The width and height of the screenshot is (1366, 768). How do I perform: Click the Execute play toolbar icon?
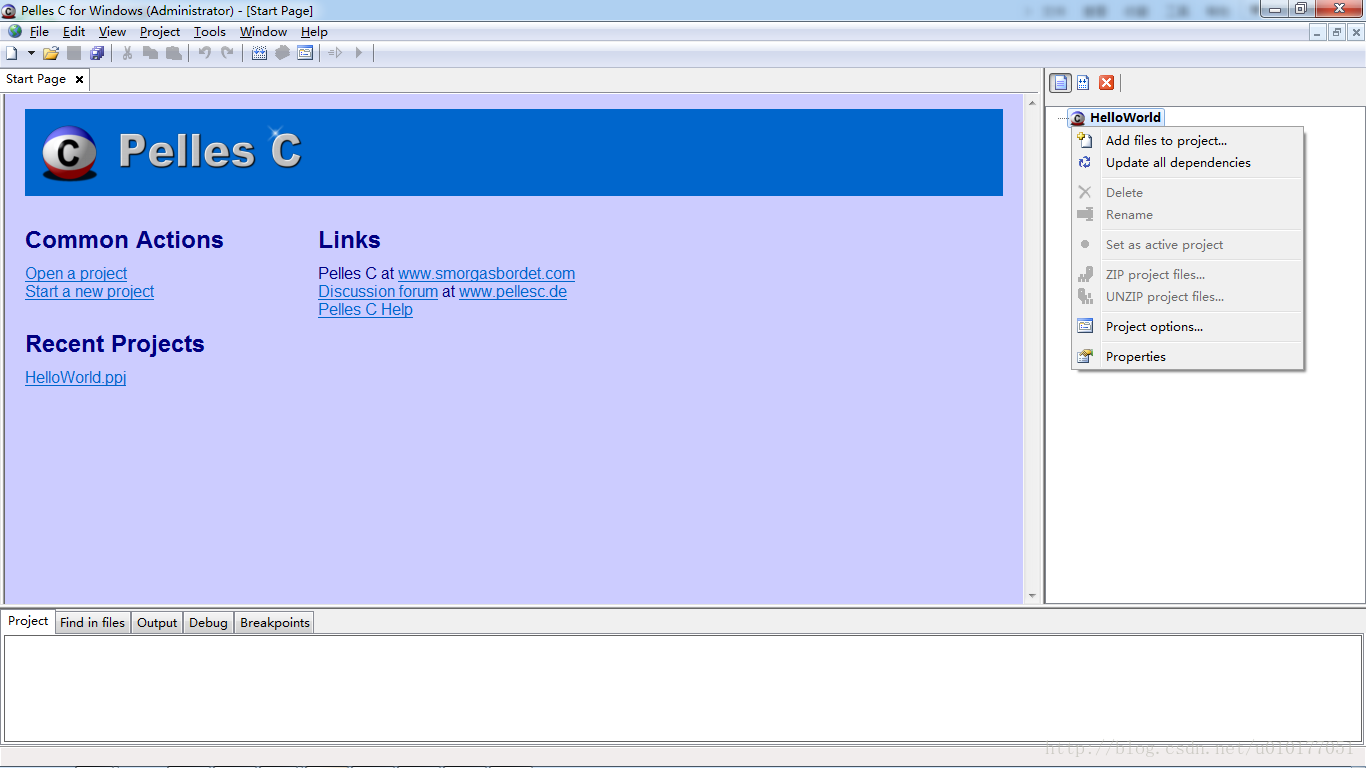point(359,53)
